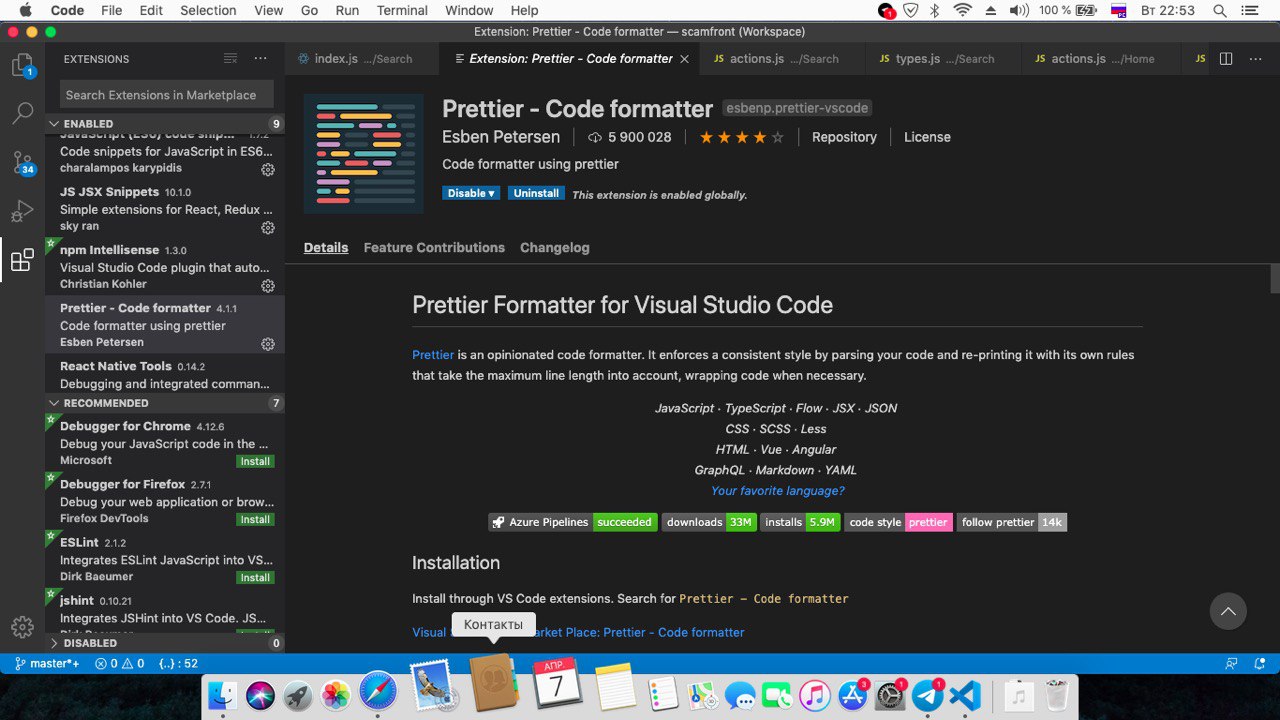1280x720 pixels.
Task: Expand the DISABLED extensions section
Action: (165, 643)
